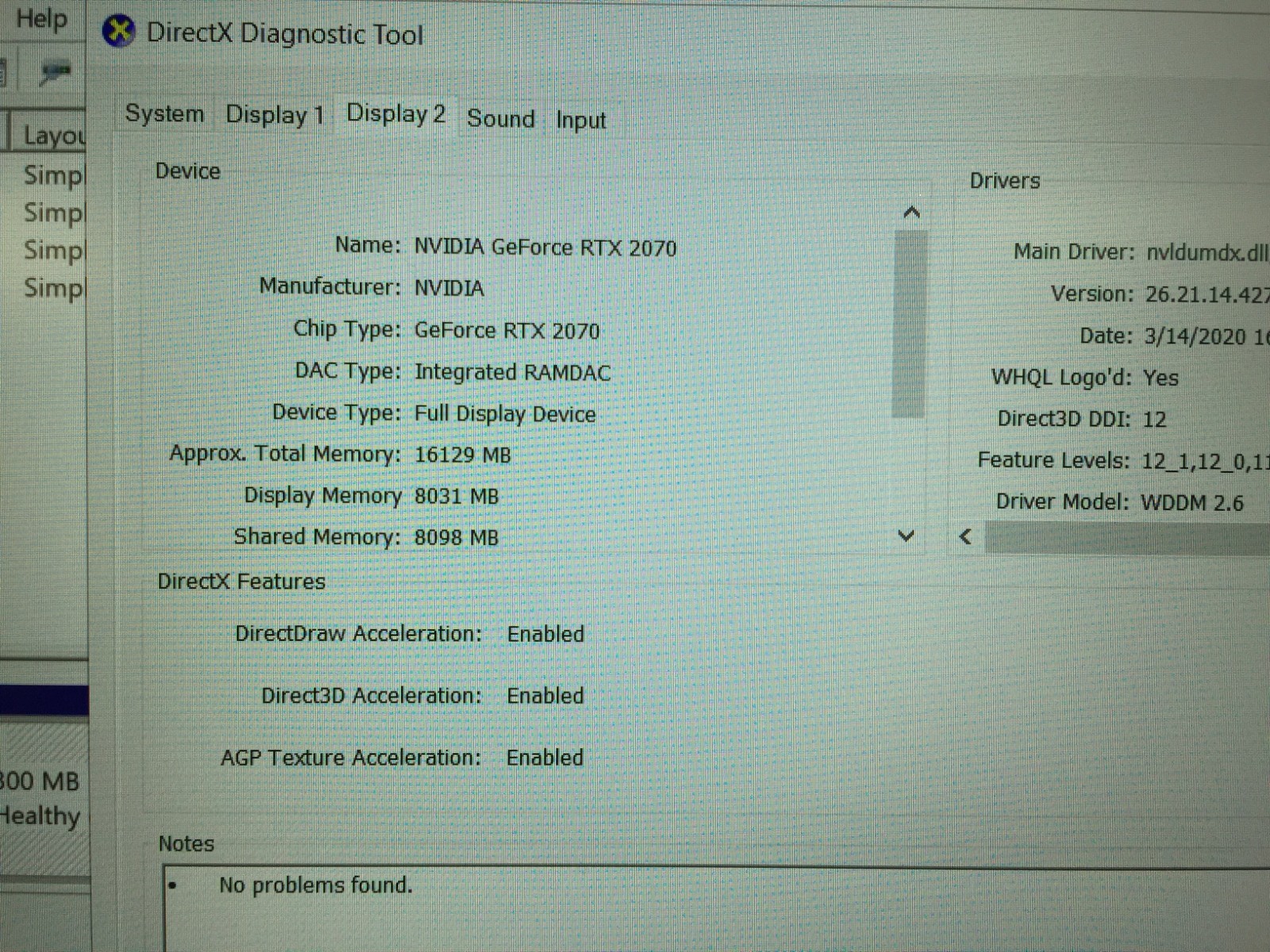This screenshot has height=952, width=1270.
Task: Click the DirectX Diagnostic Tool title icon
Action: point(119,32)
